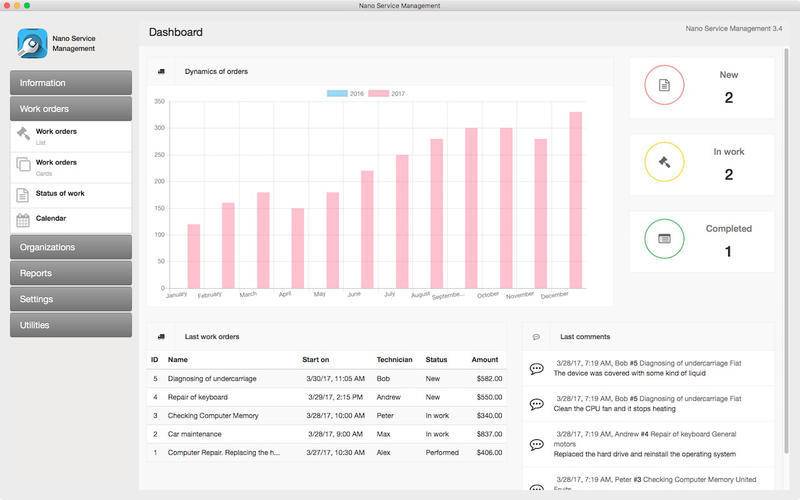Expand the Information sidebar section
This screenshot has height=500, width=800.
[x=71, y=83]
